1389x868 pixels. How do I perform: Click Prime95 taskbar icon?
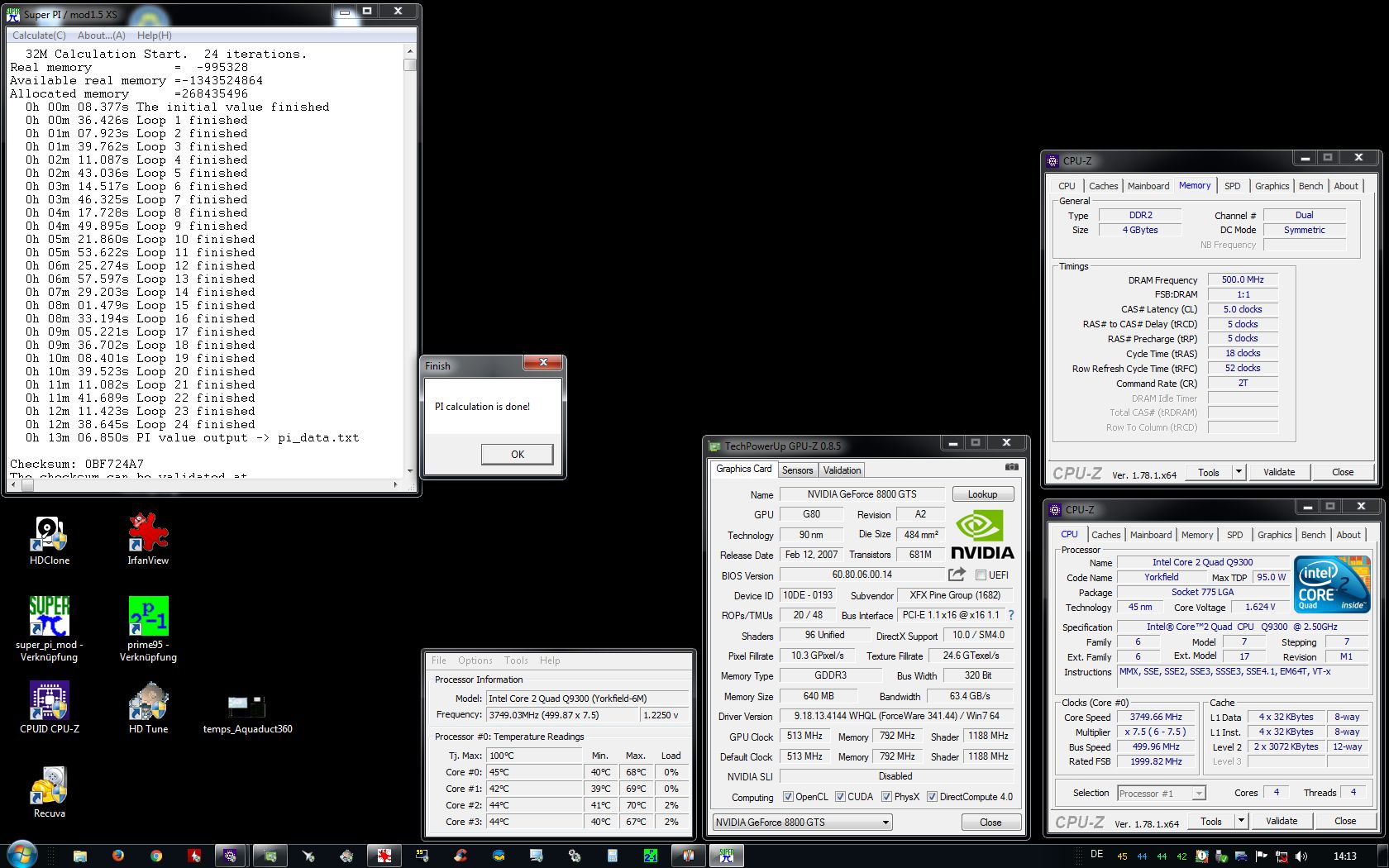click(x=651, y=856)
